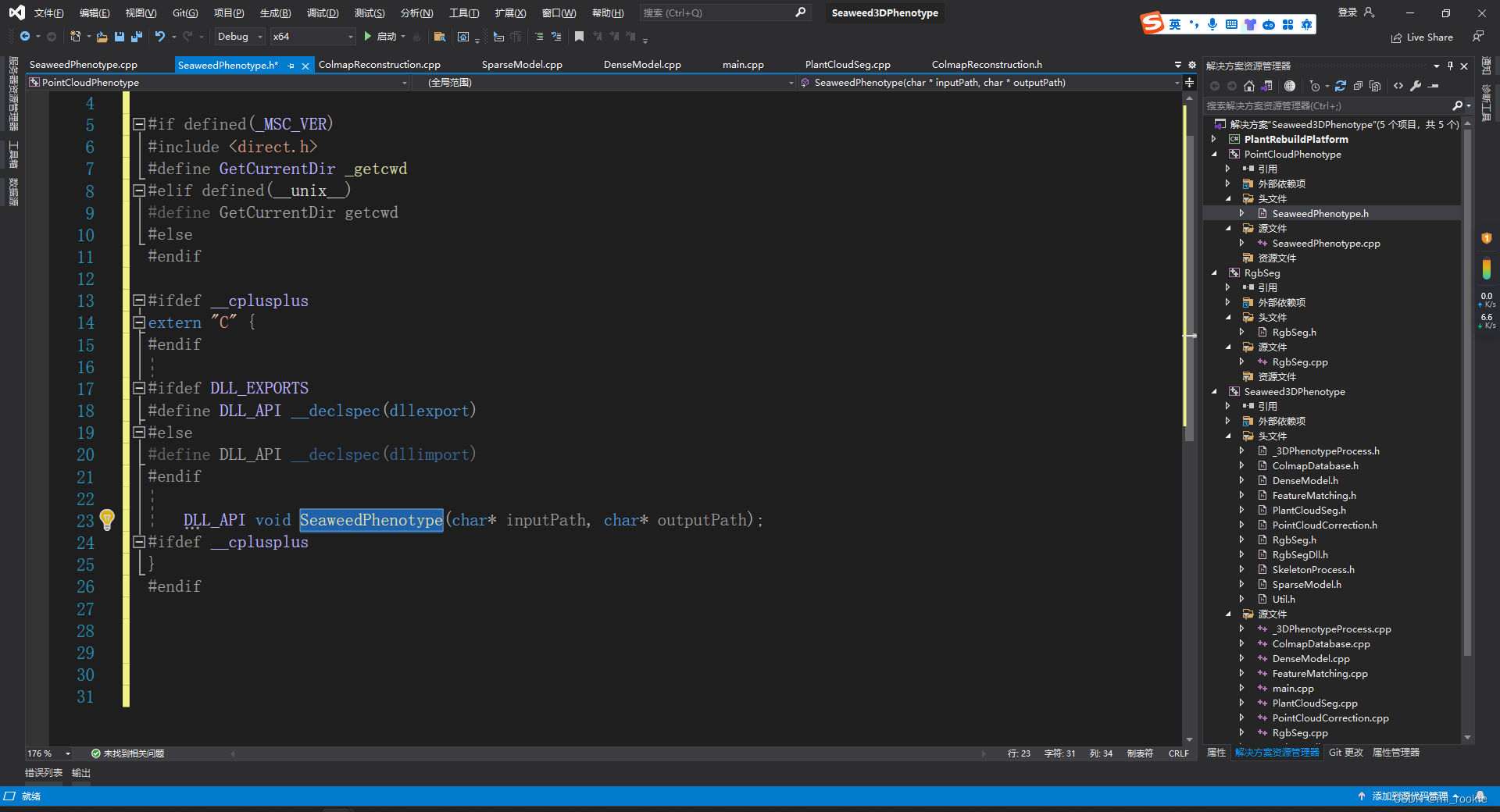The image size is (1500, 812).
Task: Collapse the #else block on line 19
Action: pos(139,432)
